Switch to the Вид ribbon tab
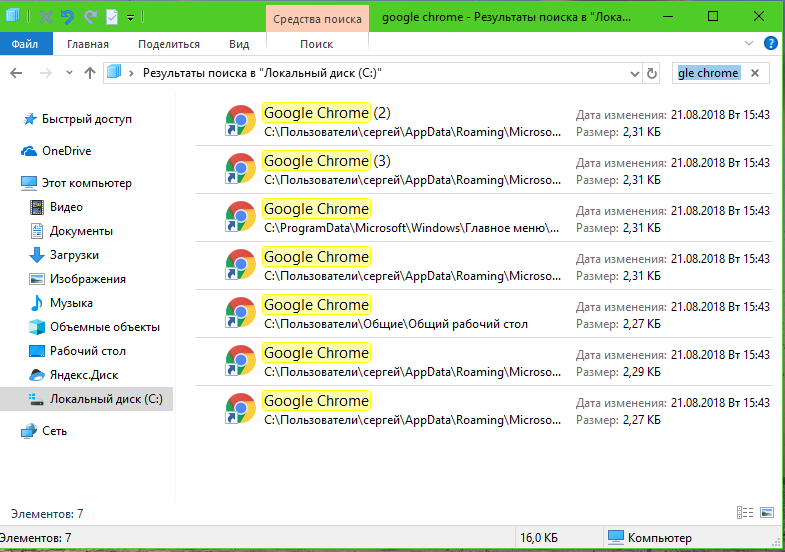The image size is (785, 552). (x=239, y=44)
